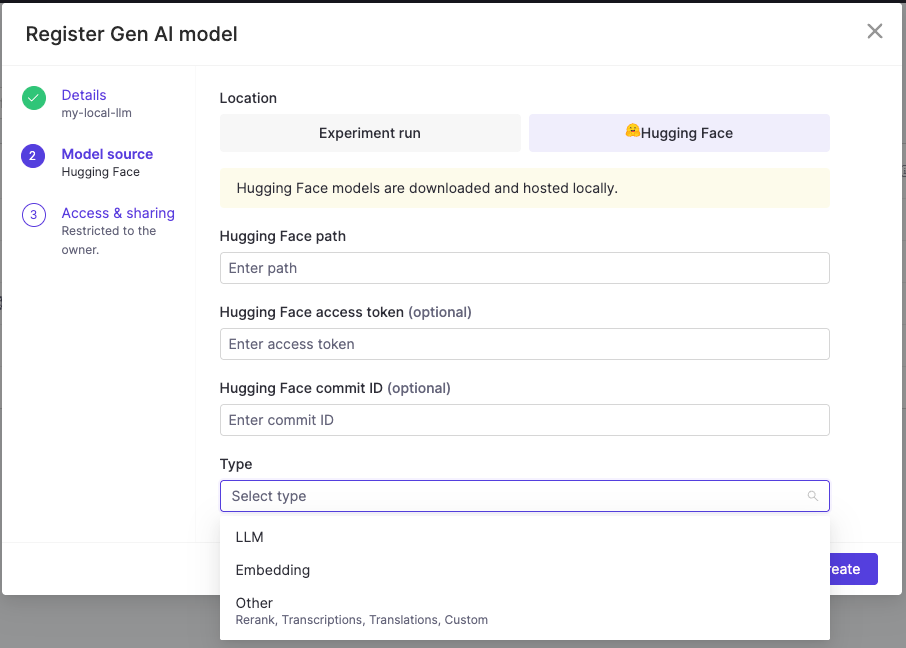Open the Model source step
The height and width of the screenshot is (648, 906).
[x=107, y=154]
